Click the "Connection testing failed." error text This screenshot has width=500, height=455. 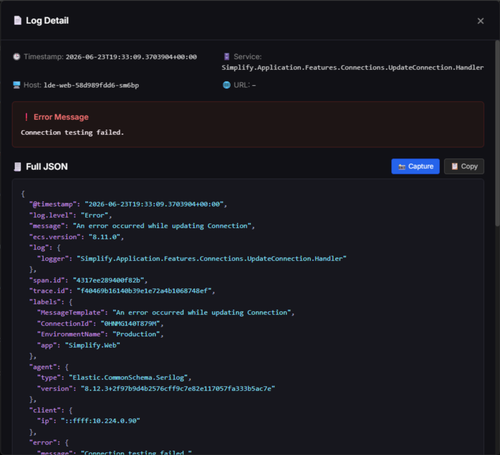(72, 133)
